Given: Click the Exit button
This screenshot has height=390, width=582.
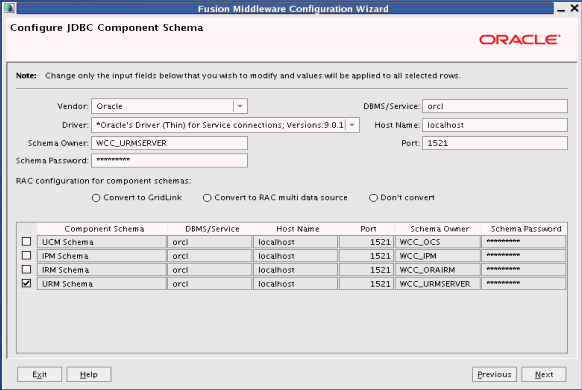Looking at the screenshot, I should 39,374.
